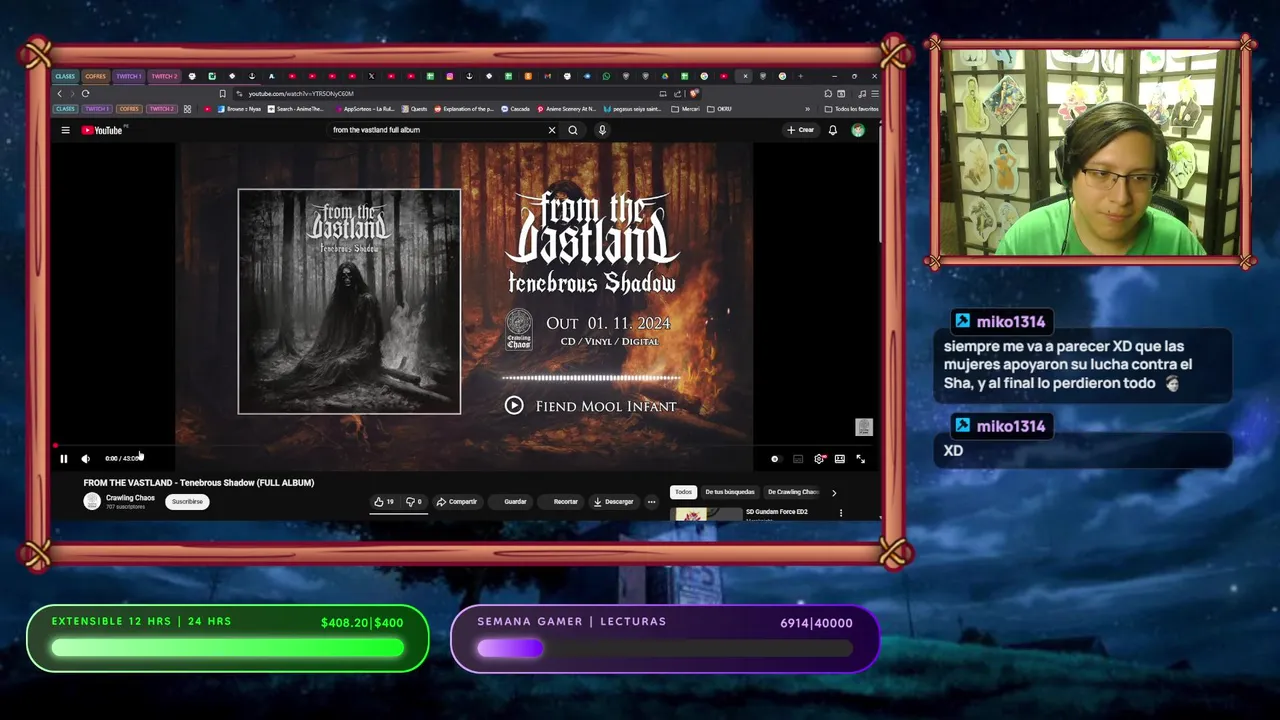Expand the TWITCH 2 tab group
The image size is (1280, 720).
coord(164,76)
